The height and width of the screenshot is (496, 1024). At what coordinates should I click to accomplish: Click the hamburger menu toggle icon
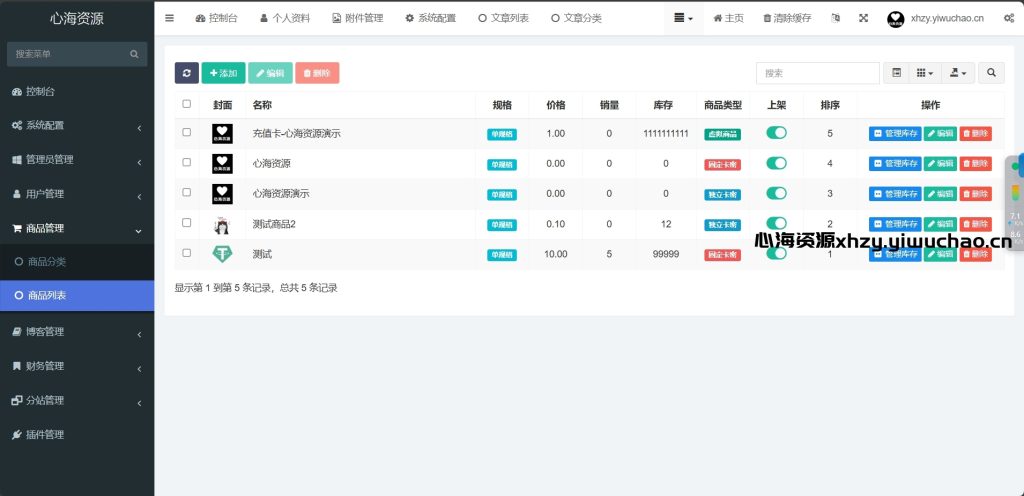(x=169, y=18)
